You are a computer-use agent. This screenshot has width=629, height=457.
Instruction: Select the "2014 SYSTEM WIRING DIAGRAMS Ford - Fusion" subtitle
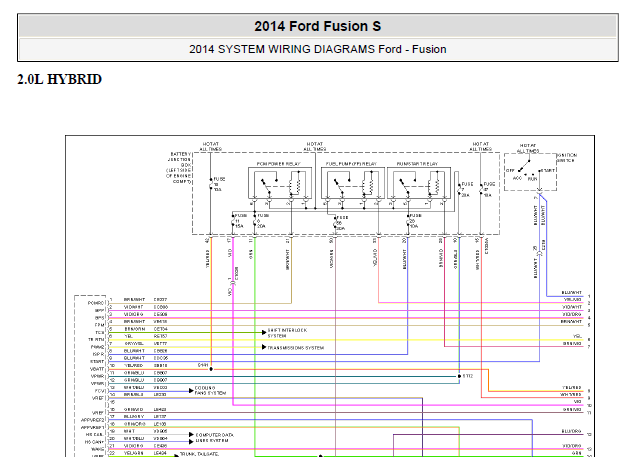click(317, 49)
